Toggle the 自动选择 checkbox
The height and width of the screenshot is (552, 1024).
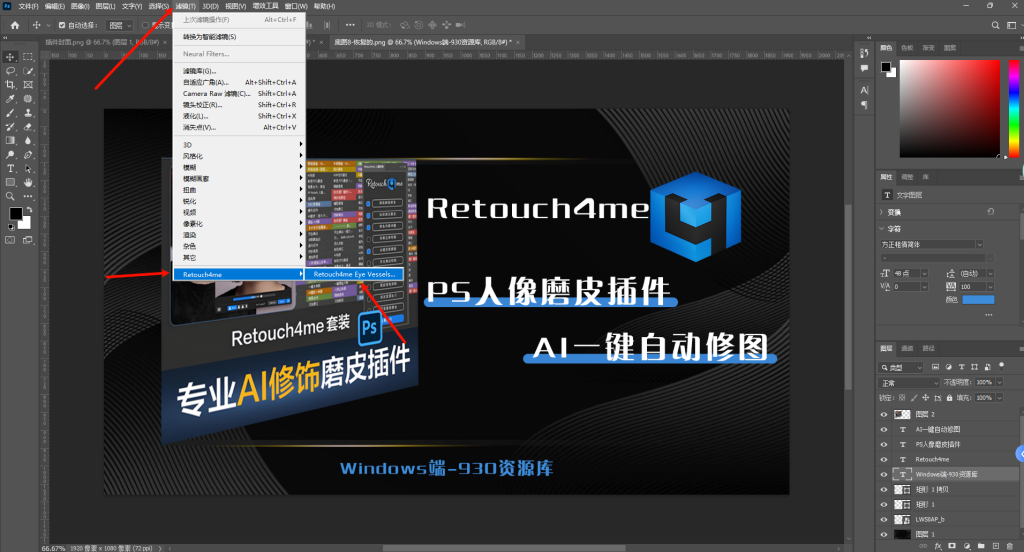[63, 25]
